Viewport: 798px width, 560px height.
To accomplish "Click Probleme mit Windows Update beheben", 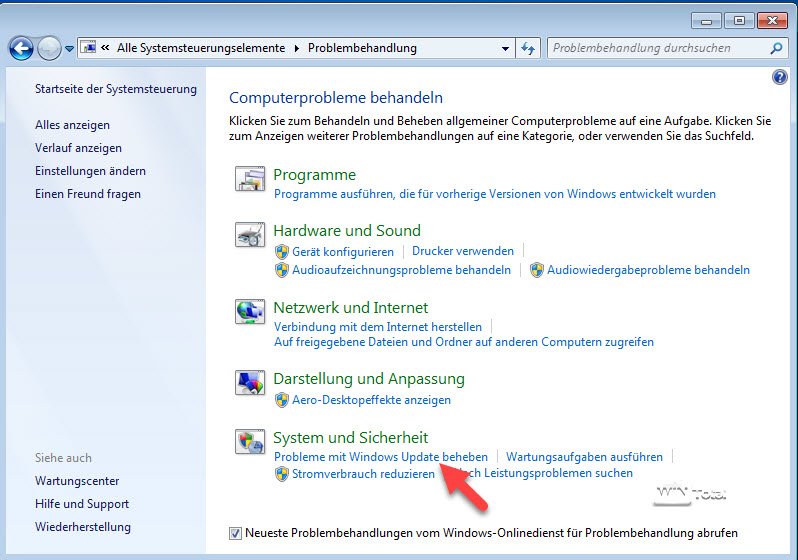I will pyautogui.click(x=381, y=457).
